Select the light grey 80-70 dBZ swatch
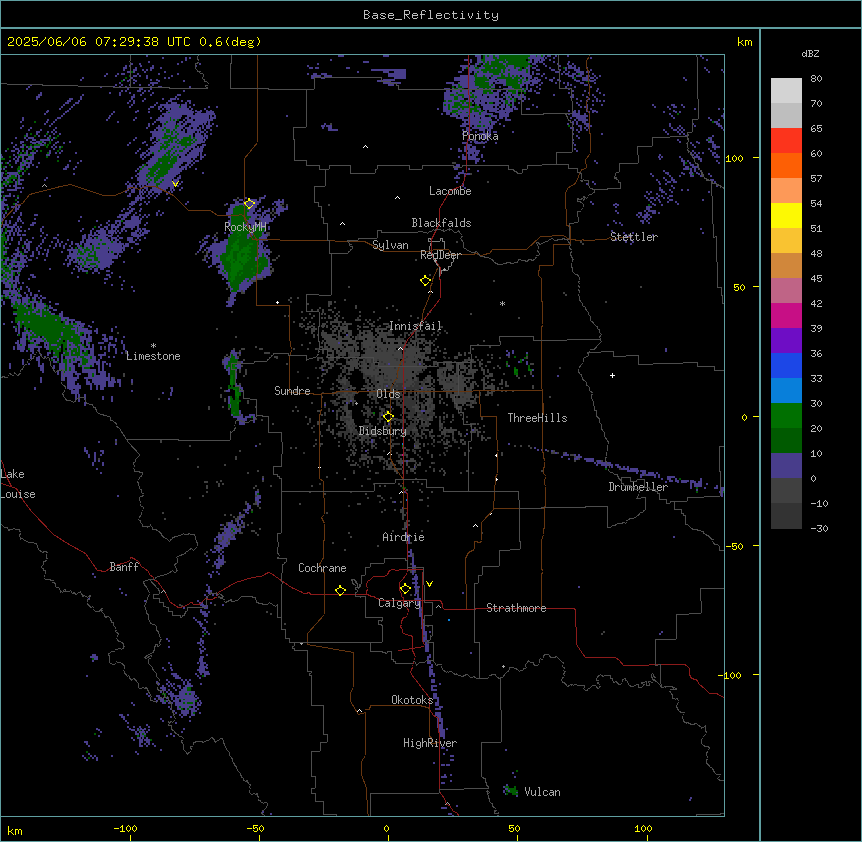 click(786, 91)
